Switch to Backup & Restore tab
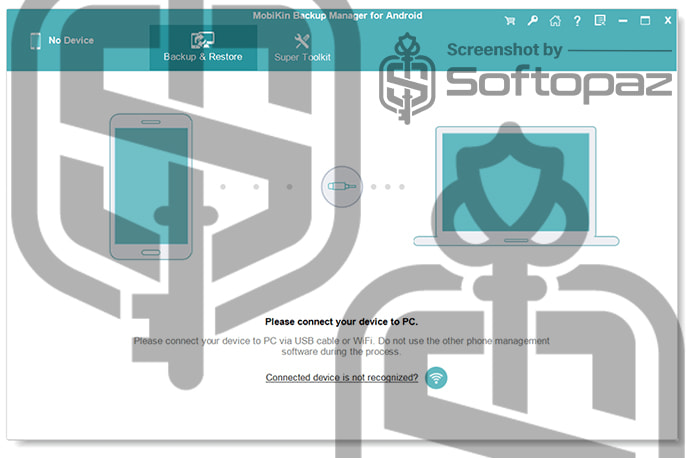Viewport: 700px width, 458px height. pos(203,47)
